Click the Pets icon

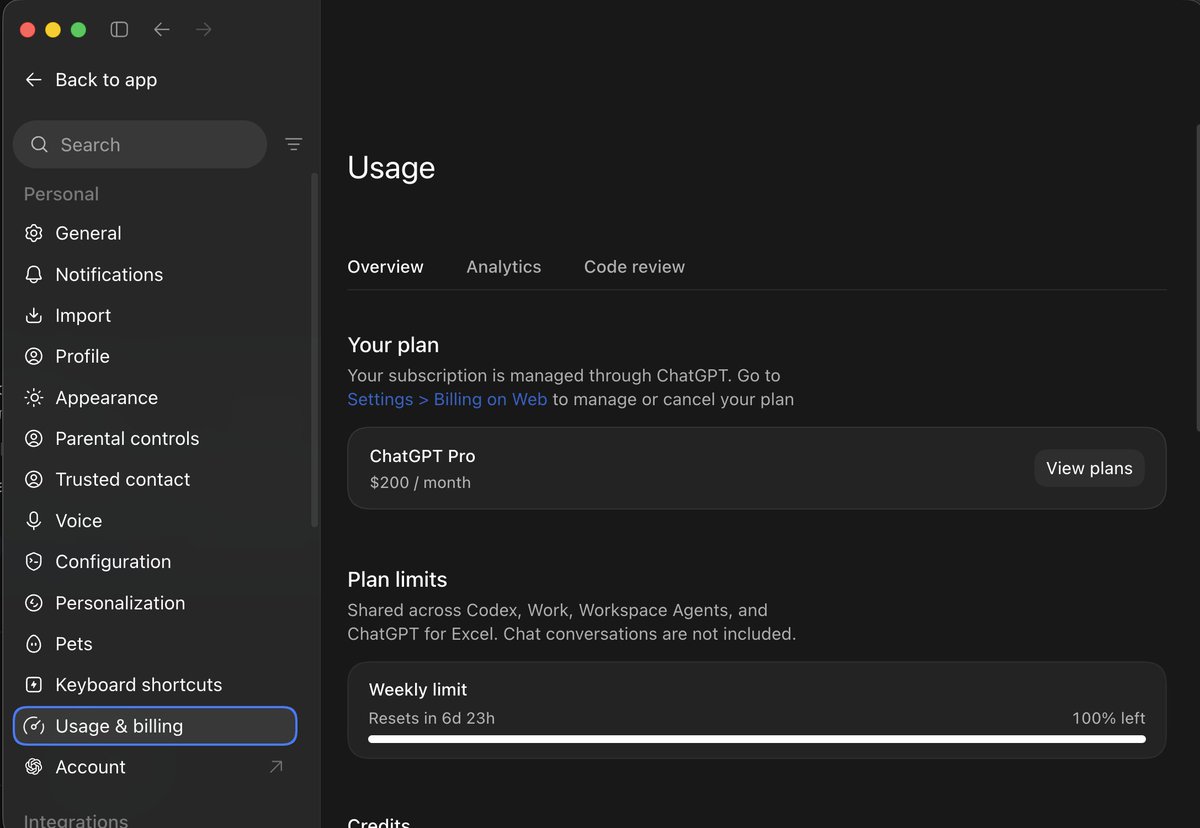click(x=34, y=644)
